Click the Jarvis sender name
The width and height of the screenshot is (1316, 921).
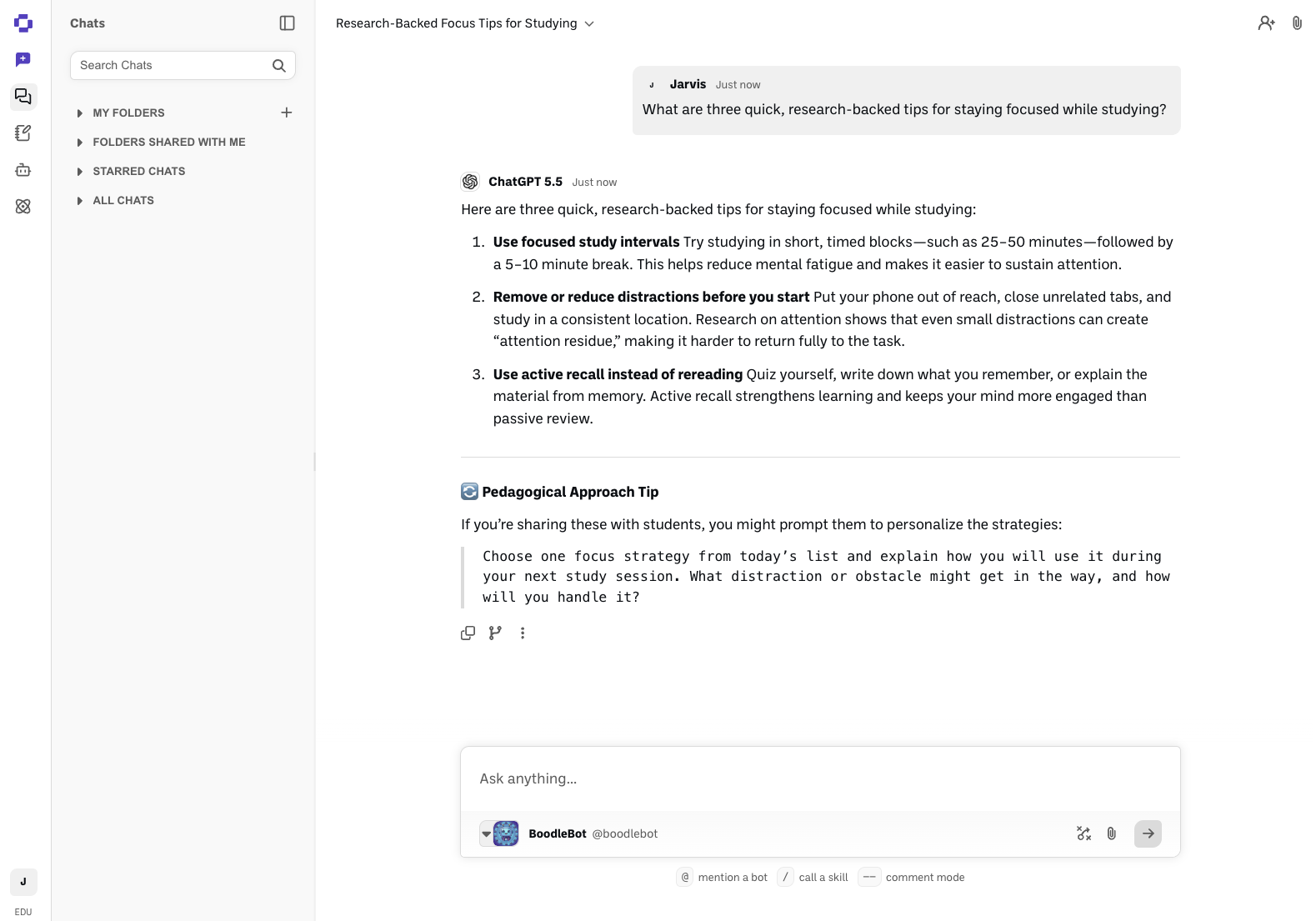(x=688, y=84)
